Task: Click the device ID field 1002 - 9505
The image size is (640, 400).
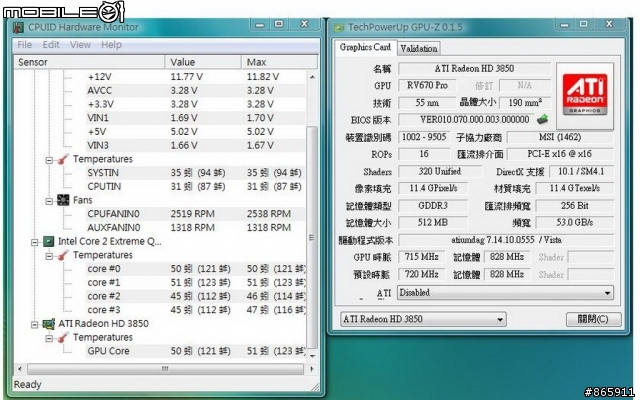Action: tap(424, 137)
